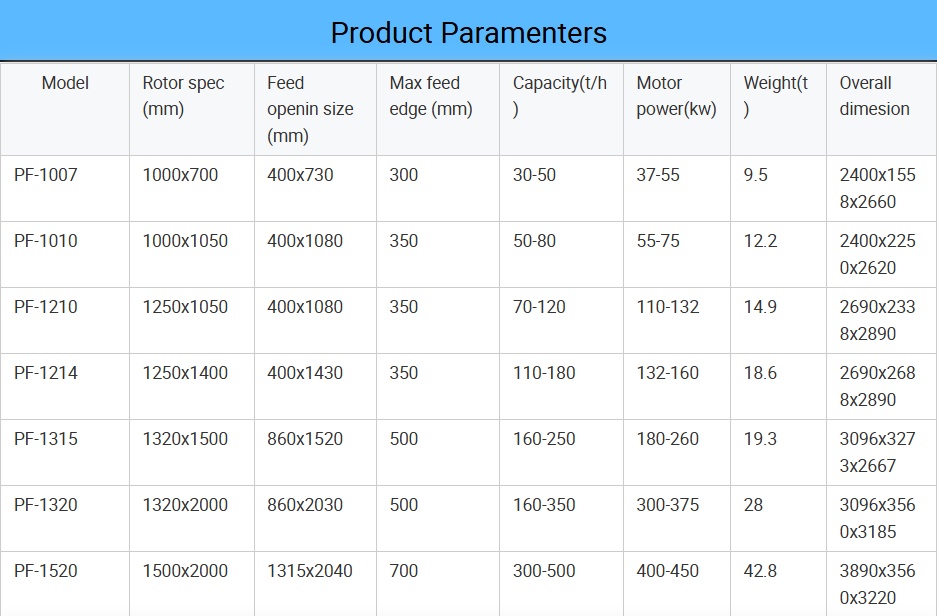
Task: Select the Max feed edge header cell
Action: click(430, 96)
